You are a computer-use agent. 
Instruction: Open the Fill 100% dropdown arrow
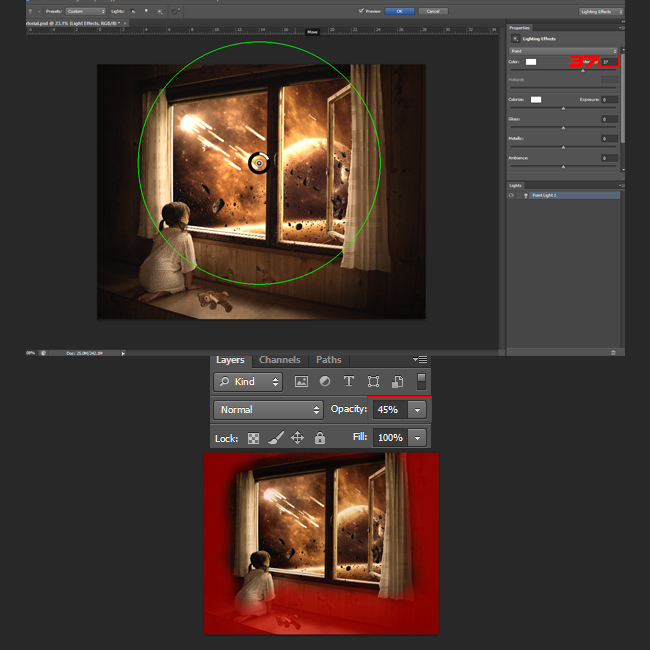pos(417,438)
